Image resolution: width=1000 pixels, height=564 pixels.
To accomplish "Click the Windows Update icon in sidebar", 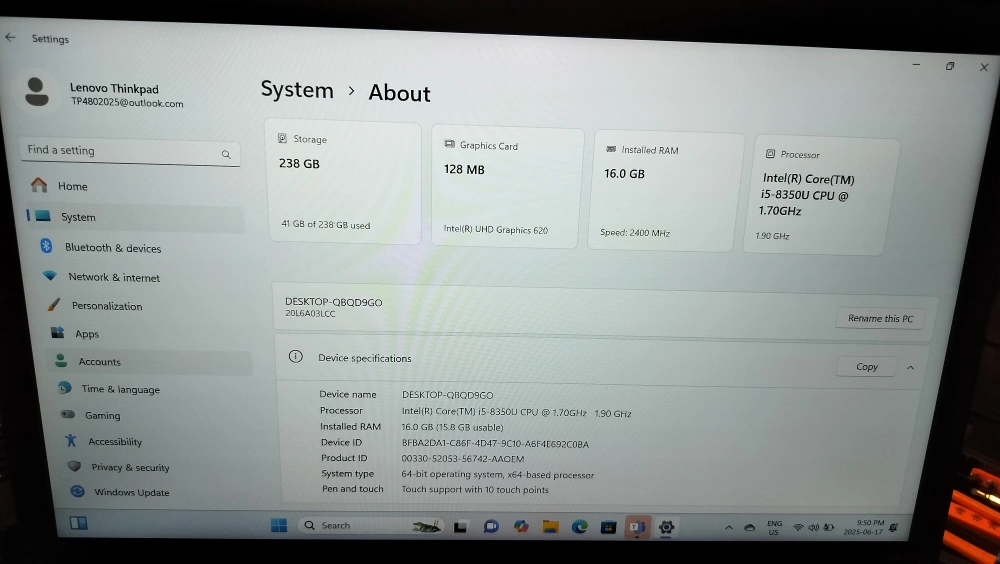I will tap(77, 491).
